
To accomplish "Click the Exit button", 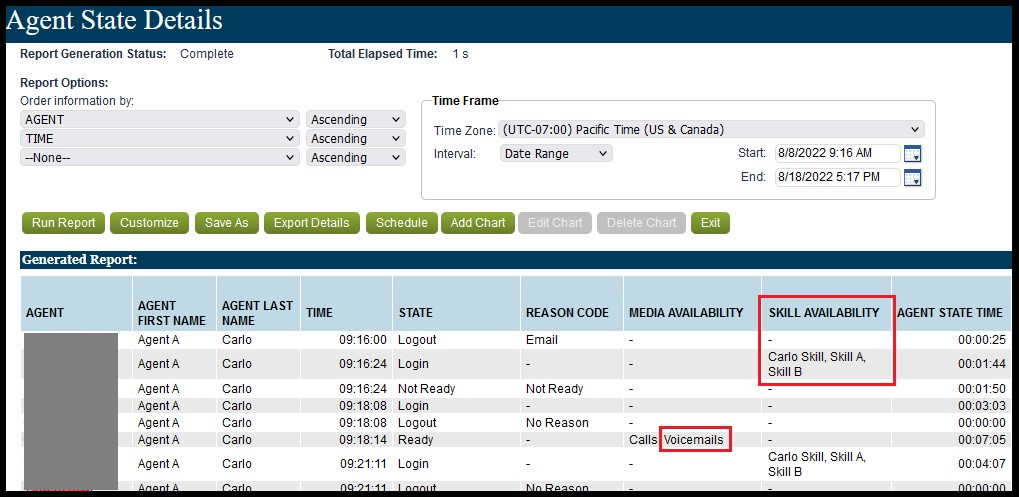I will pos(710,223).
